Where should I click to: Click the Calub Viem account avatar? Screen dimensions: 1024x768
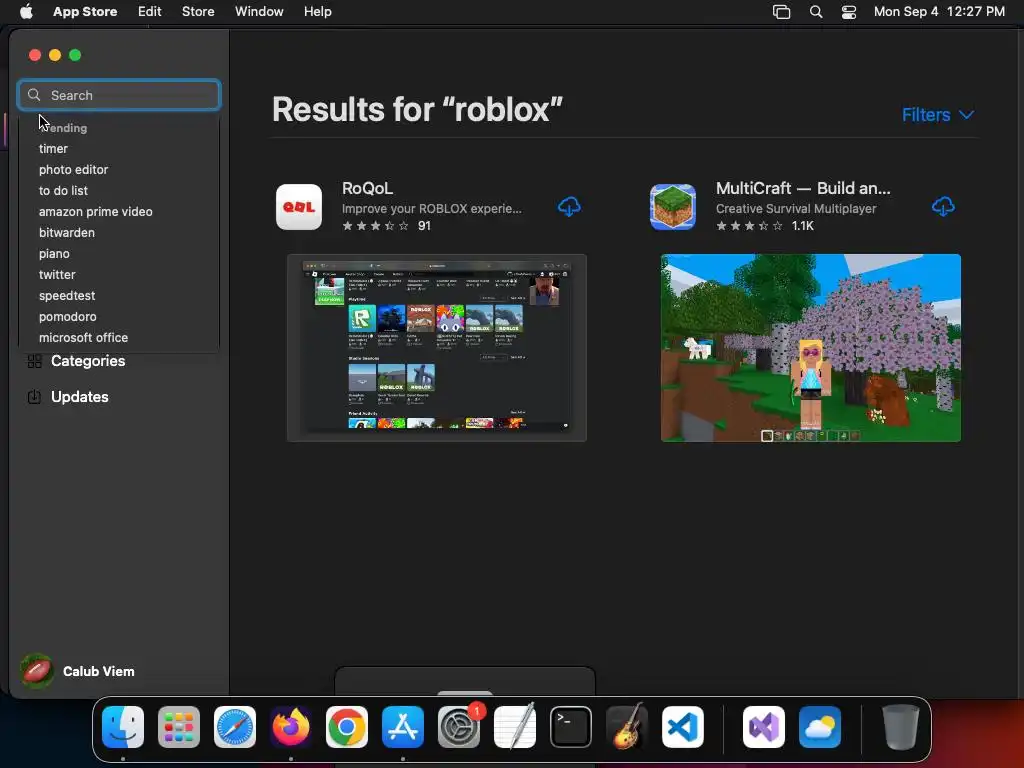pyautogui.click(x=37, y=671)
